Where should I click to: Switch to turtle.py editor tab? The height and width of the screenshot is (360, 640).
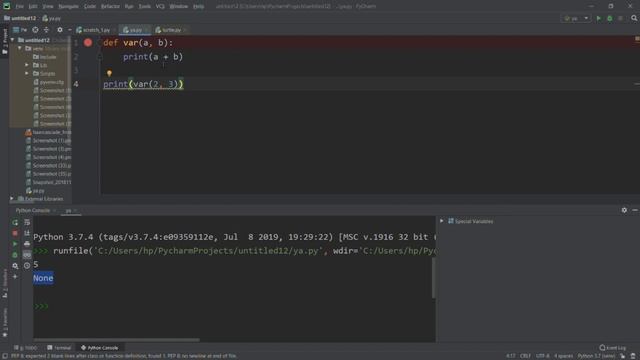tap(171, 30)
